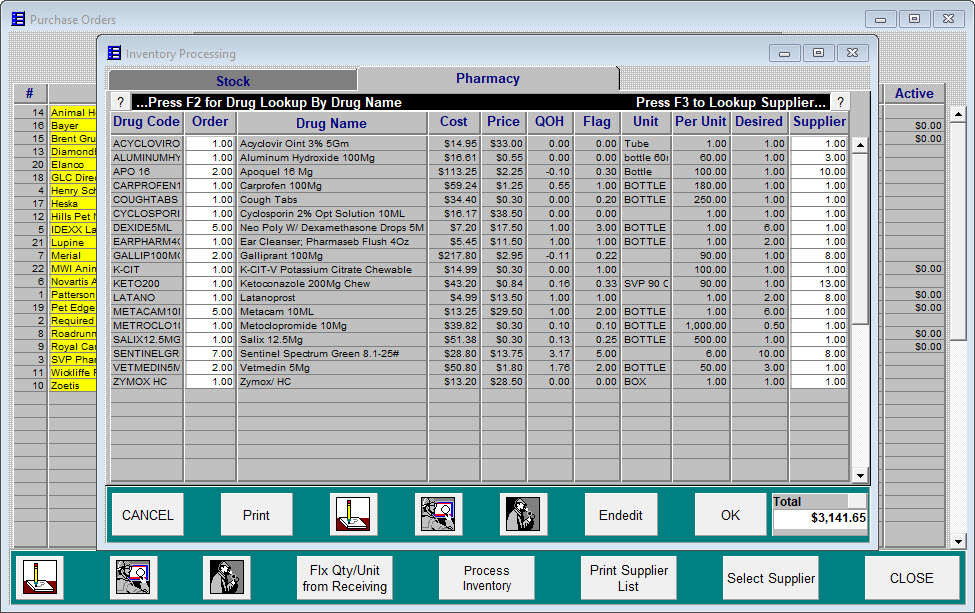975x613 pixels.
Task: Click Print Supplier List button
Action: 629,578
